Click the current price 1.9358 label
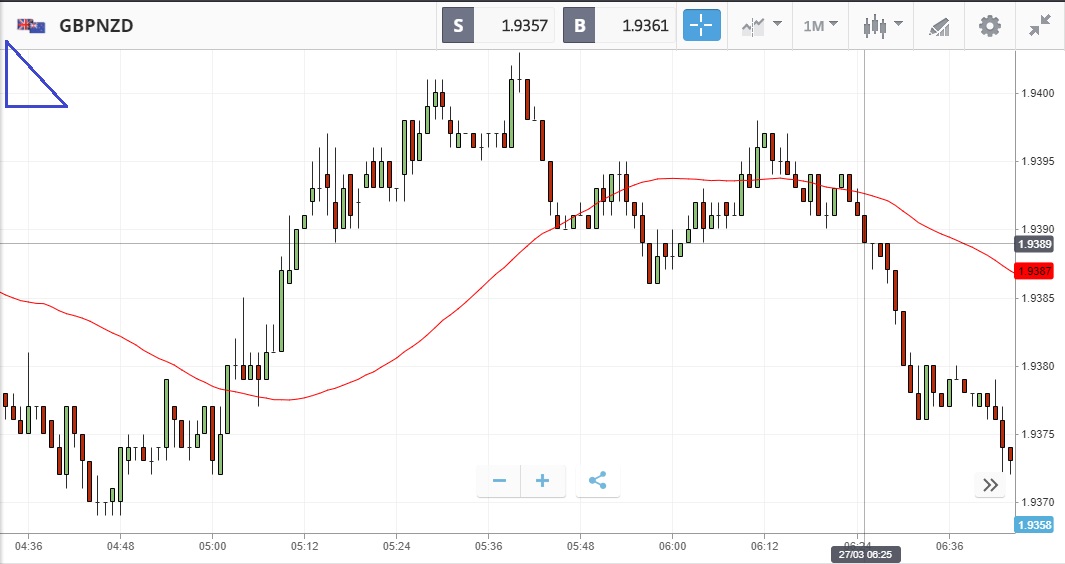Screen dimensions: 1065x564 tap(1033, 525)
